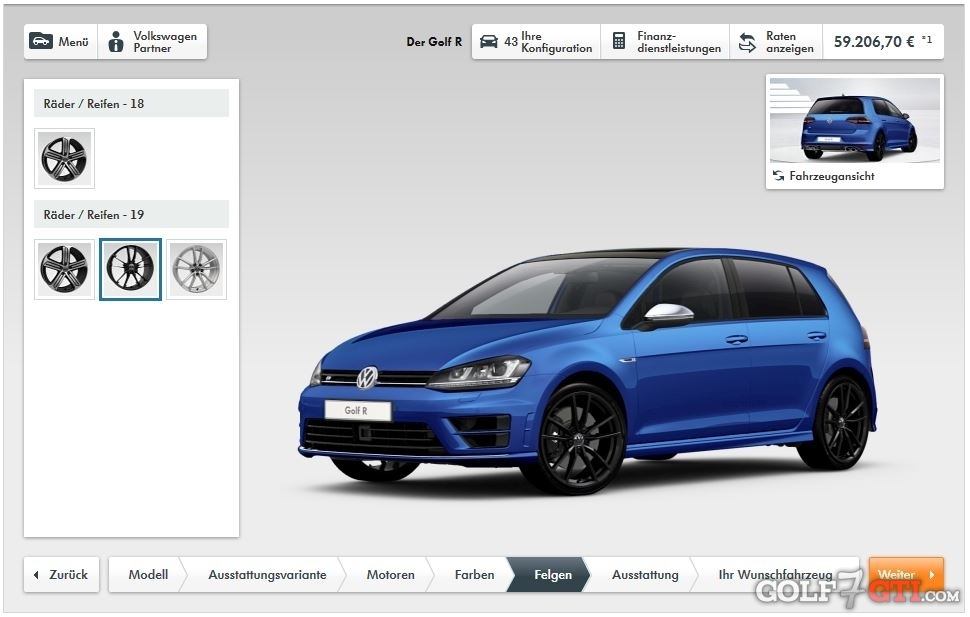Go to the Ausstattungsvariante step
The image size is (970, 617).
267,575
